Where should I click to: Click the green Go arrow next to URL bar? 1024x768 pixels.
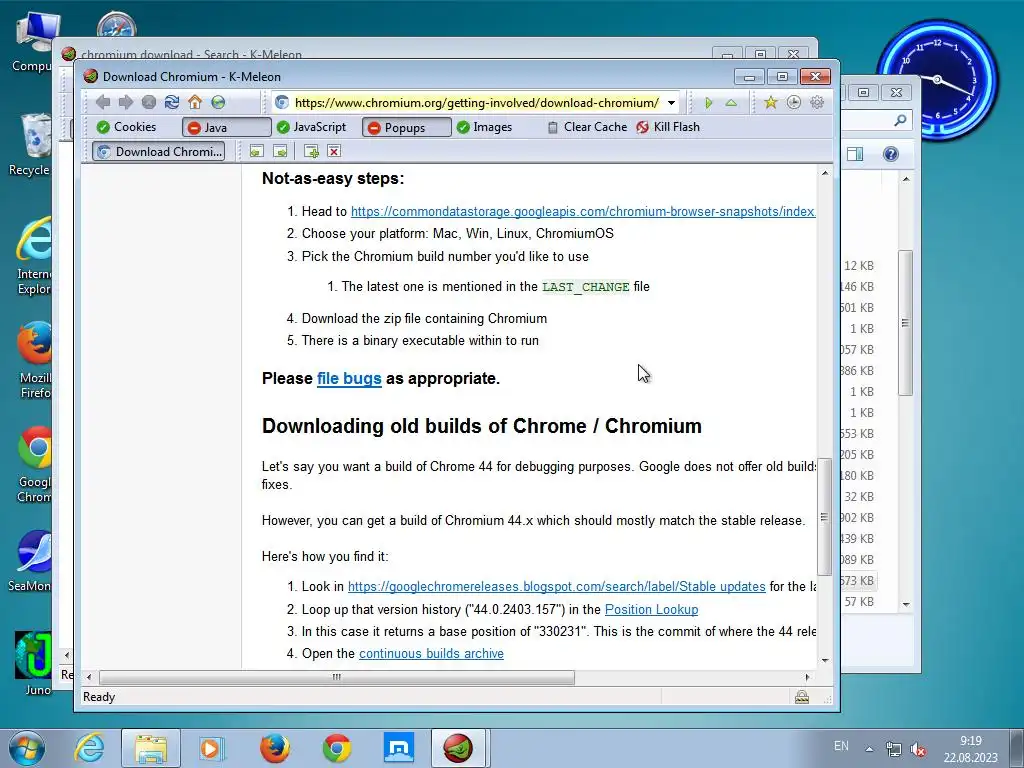[709, 103]
